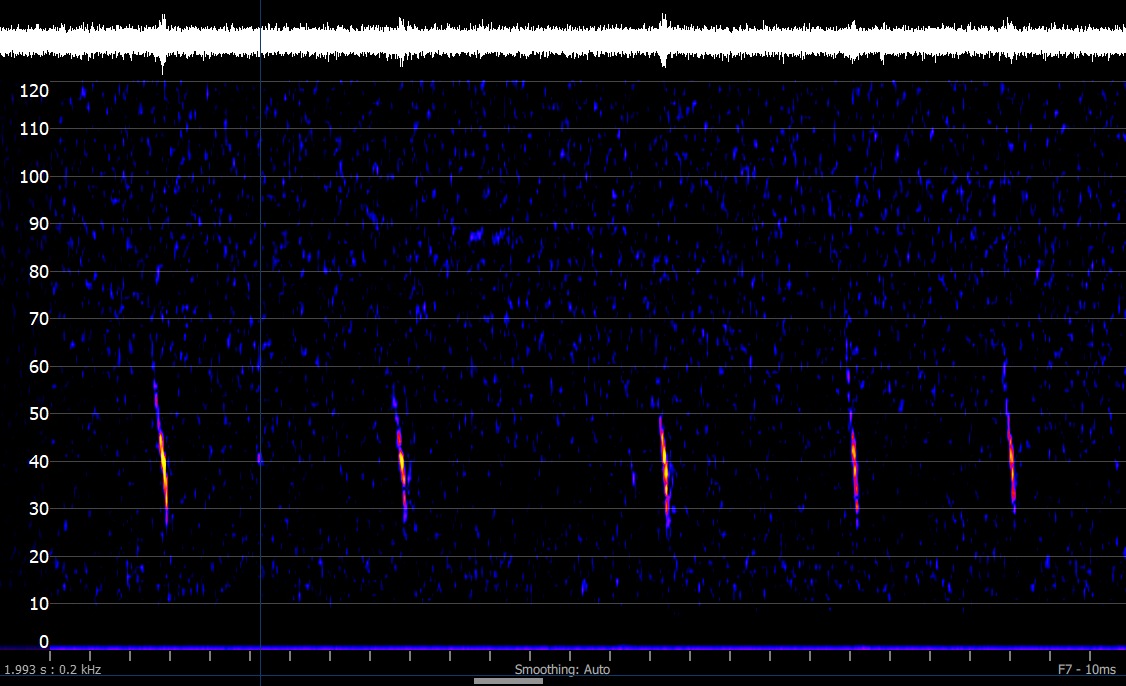Select the second call pulse from the left

tap(401, 460)
